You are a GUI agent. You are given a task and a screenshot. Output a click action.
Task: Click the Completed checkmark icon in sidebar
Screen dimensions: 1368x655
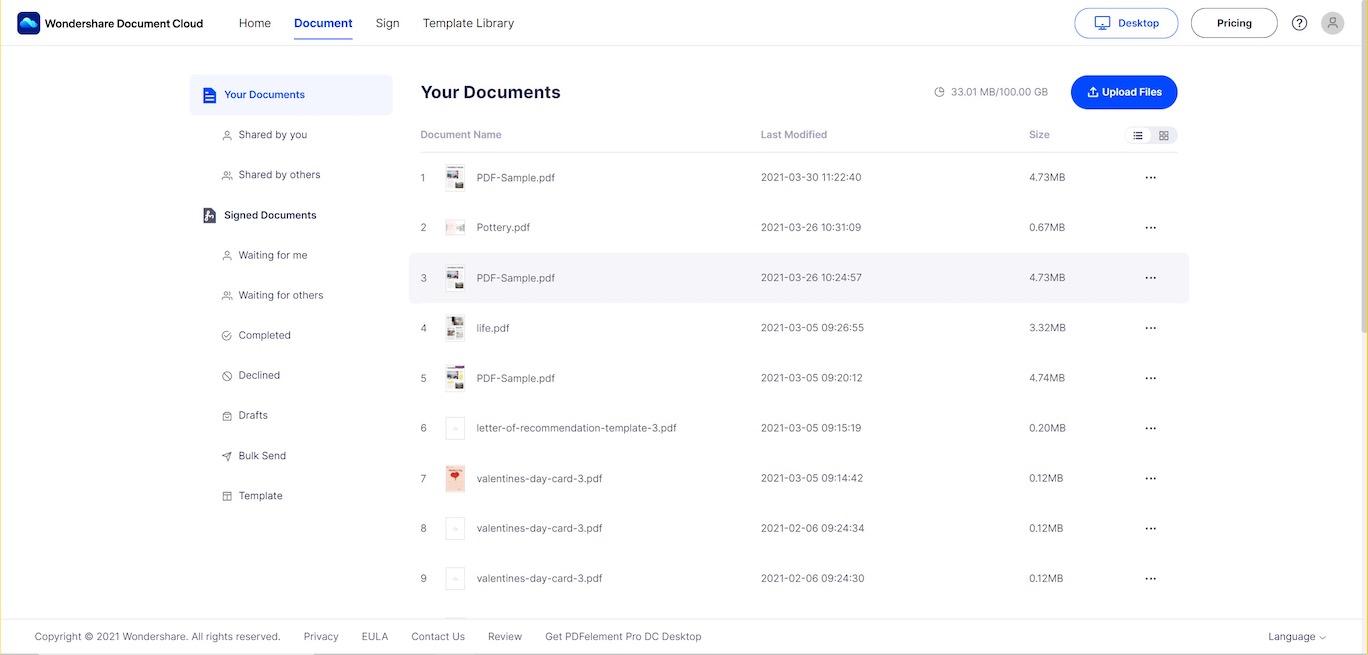pos(227,336)
